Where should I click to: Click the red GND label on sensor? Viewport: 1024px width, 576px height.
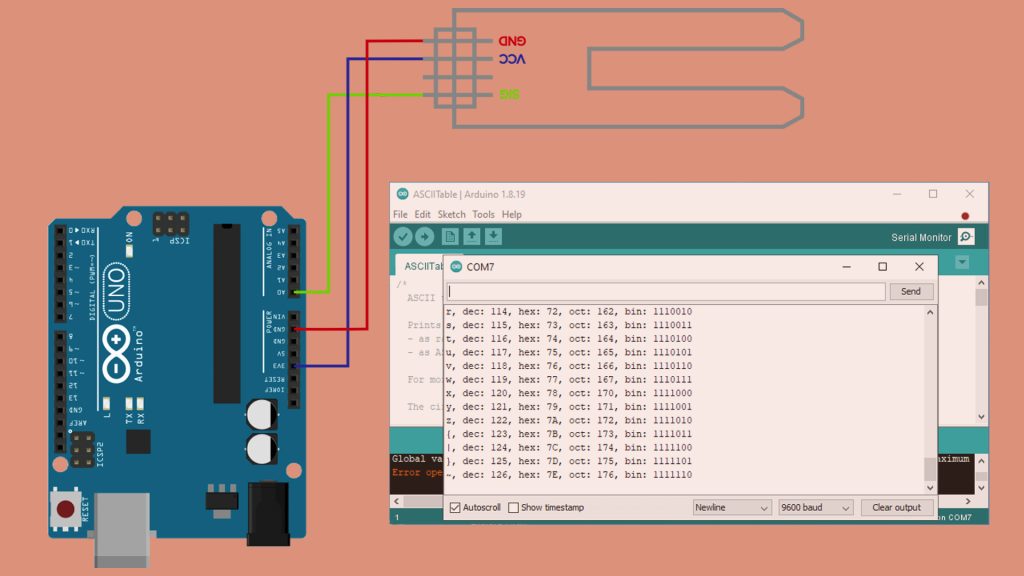(512, 40)
